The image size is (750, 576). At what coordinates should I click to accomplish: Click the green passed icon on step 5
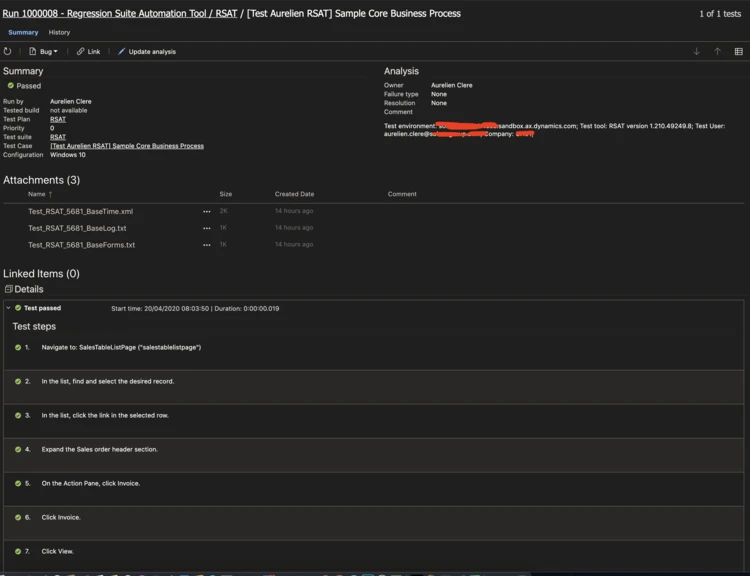(18, 483)
